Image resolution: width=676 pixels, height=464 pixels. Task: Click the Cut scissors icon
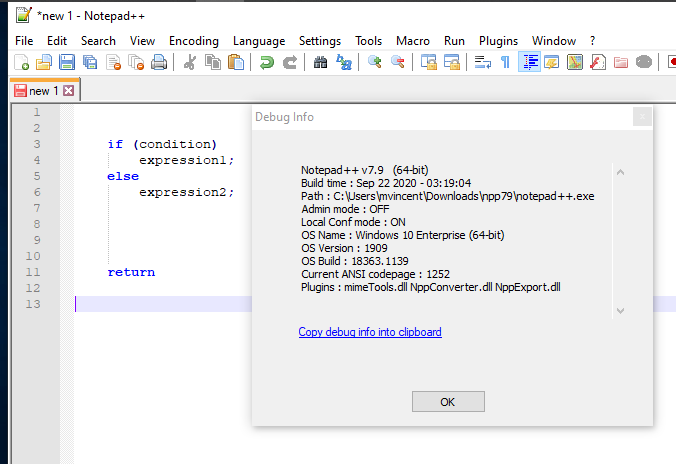pyautogui.click(x=189, y=62)
